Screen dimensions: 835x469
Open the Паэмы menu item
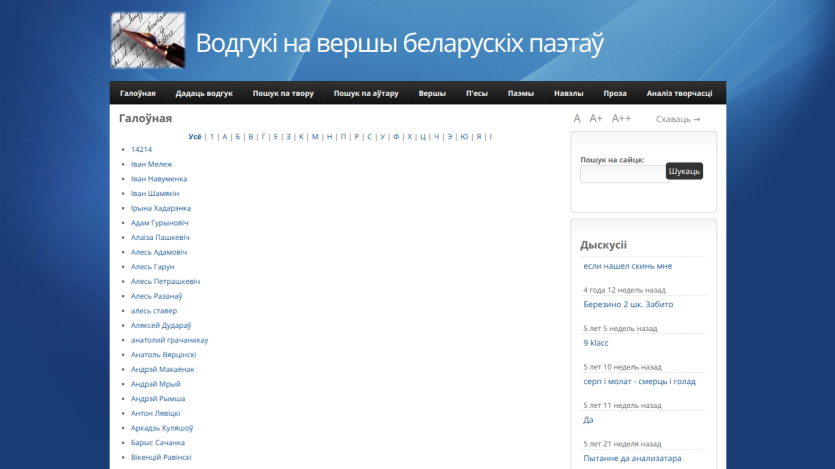tap(520, 93)
